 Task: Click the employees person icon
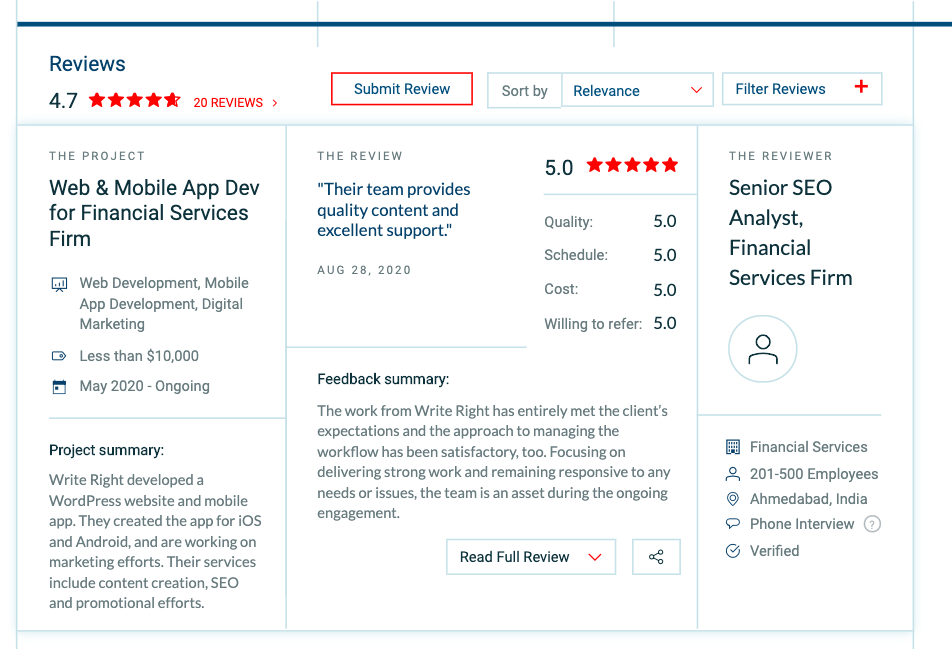tap(733, 474)
